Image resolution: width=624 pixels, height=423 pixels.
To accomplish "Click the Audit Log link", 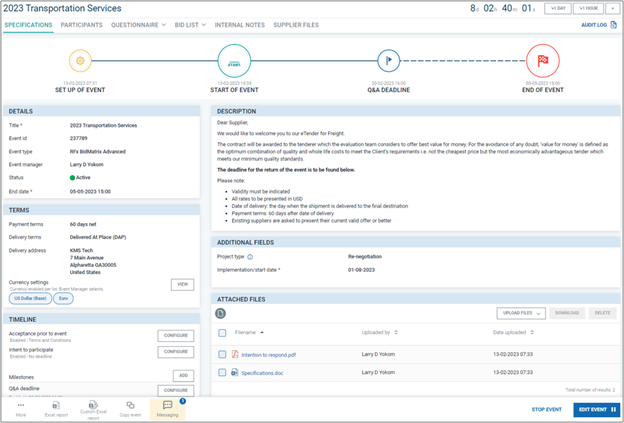I will coord(594,25).
